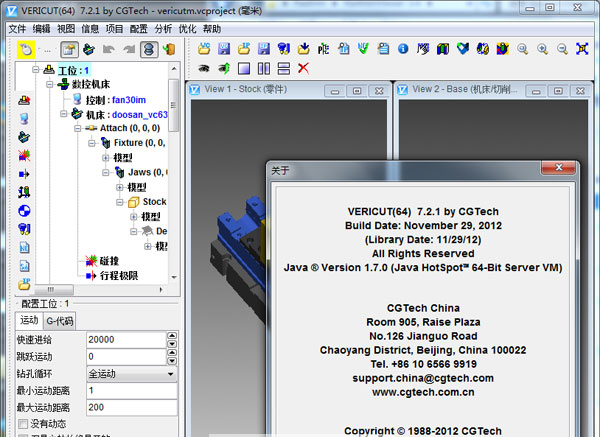The height and width of the screenshot is (437, 600).
Task: Click the eye view icon in second toolbar row
Action: point(204,67)
